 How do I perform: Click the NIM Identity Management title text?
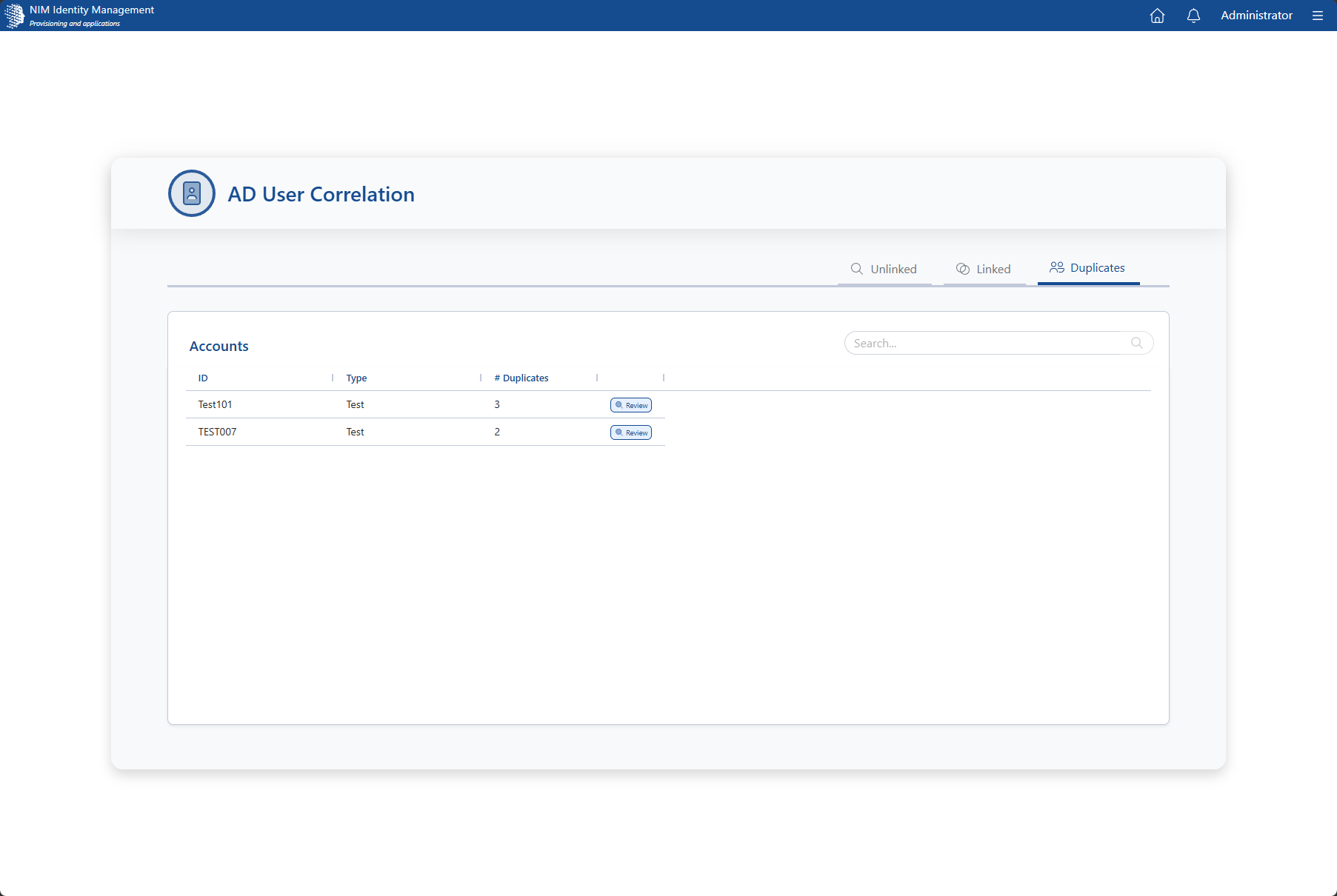click(92, 10)
